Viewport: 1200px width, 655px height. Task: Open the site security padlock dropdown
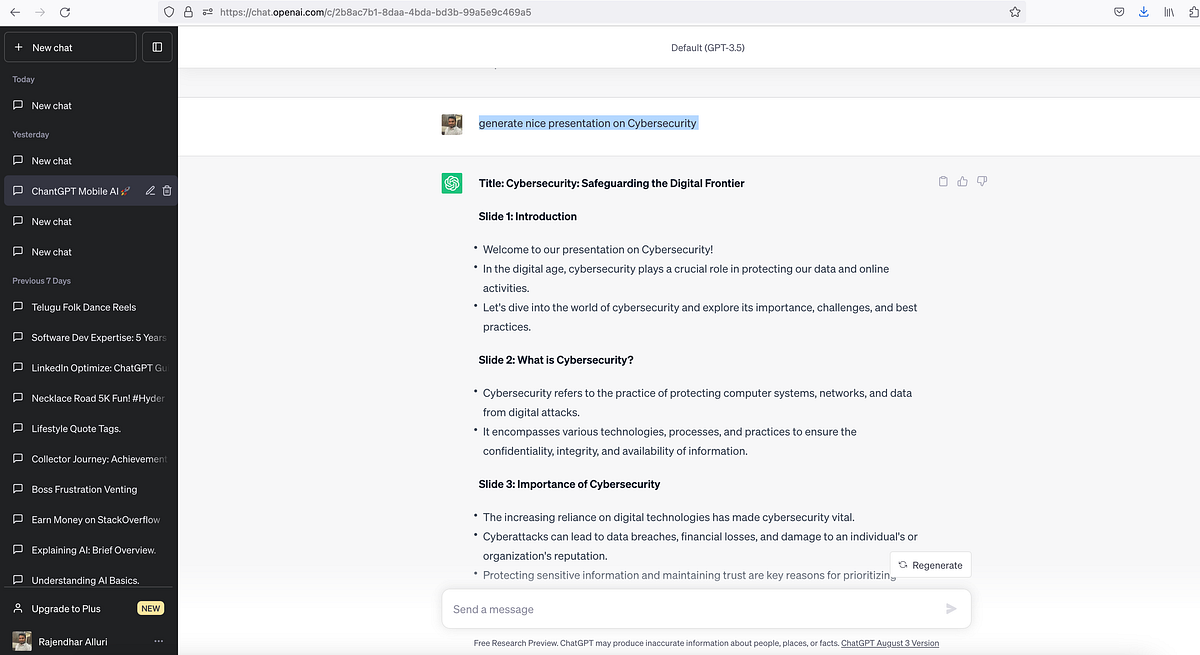click(x=188, y=12)
